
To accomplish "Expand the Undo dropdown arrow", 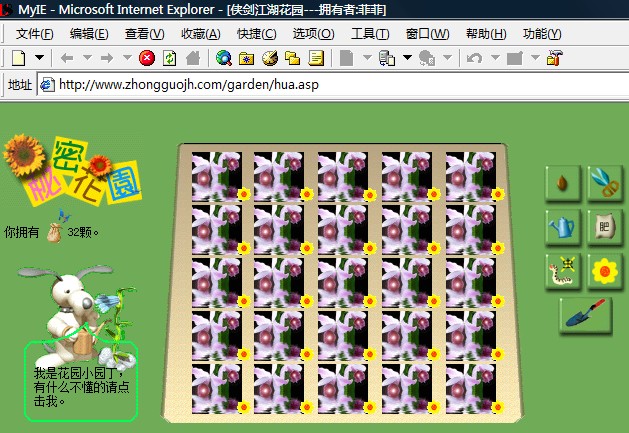I will tap(495, 57).
